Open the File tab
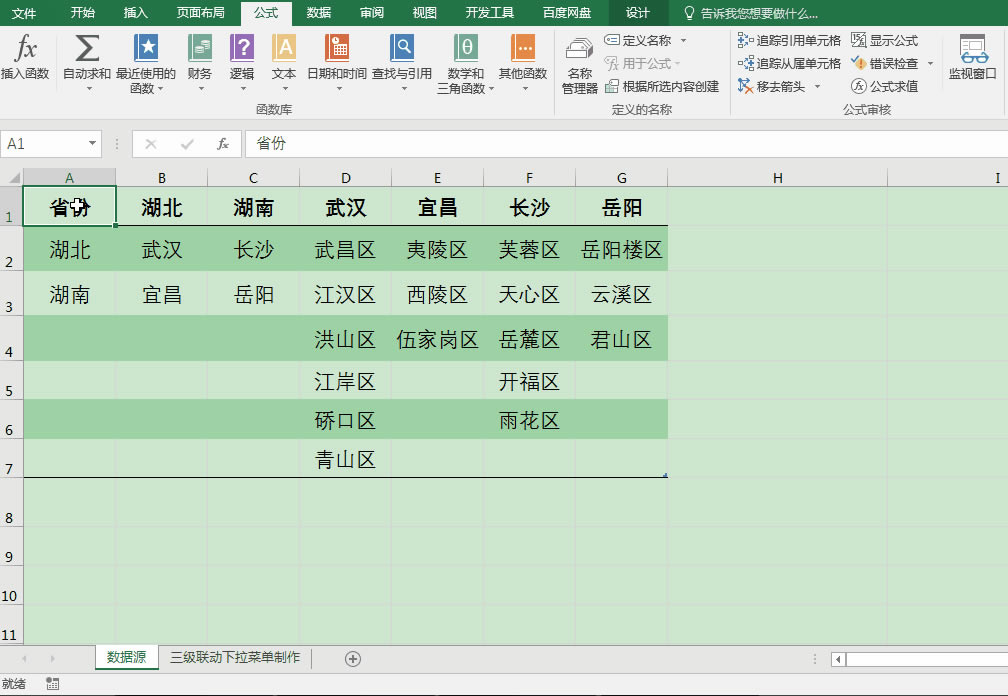The height and width of the screenshot is (696, 1008). click(24, 13)
